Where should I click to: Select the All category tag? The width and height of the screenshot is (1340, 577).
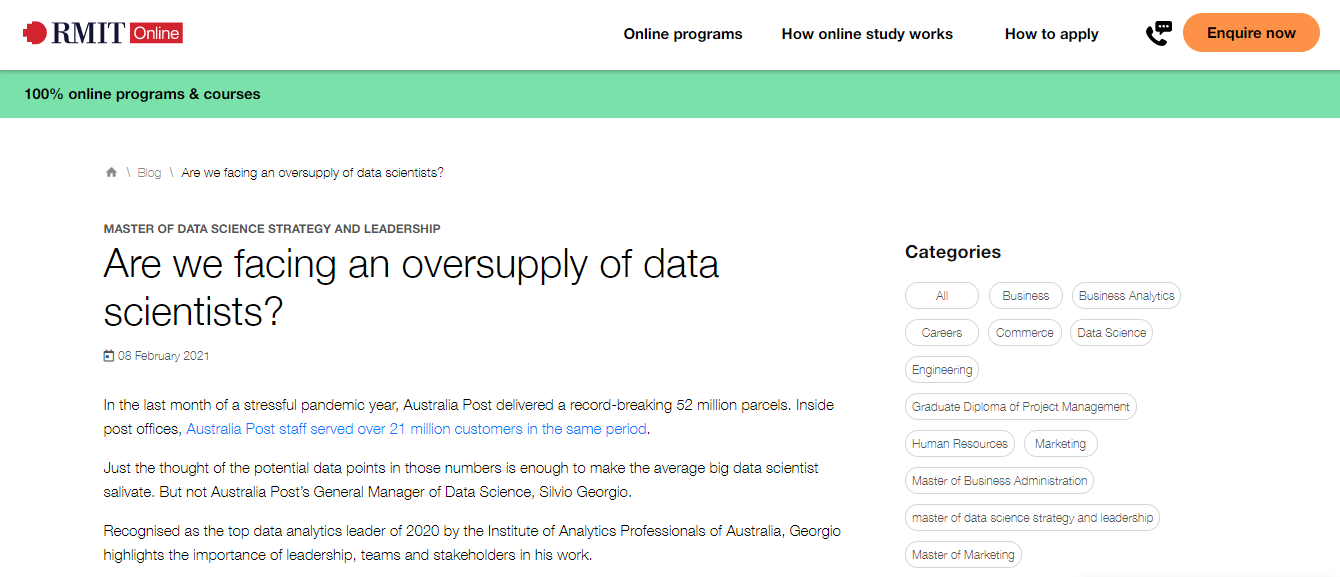pyautogui.click(x=942, y=296)
